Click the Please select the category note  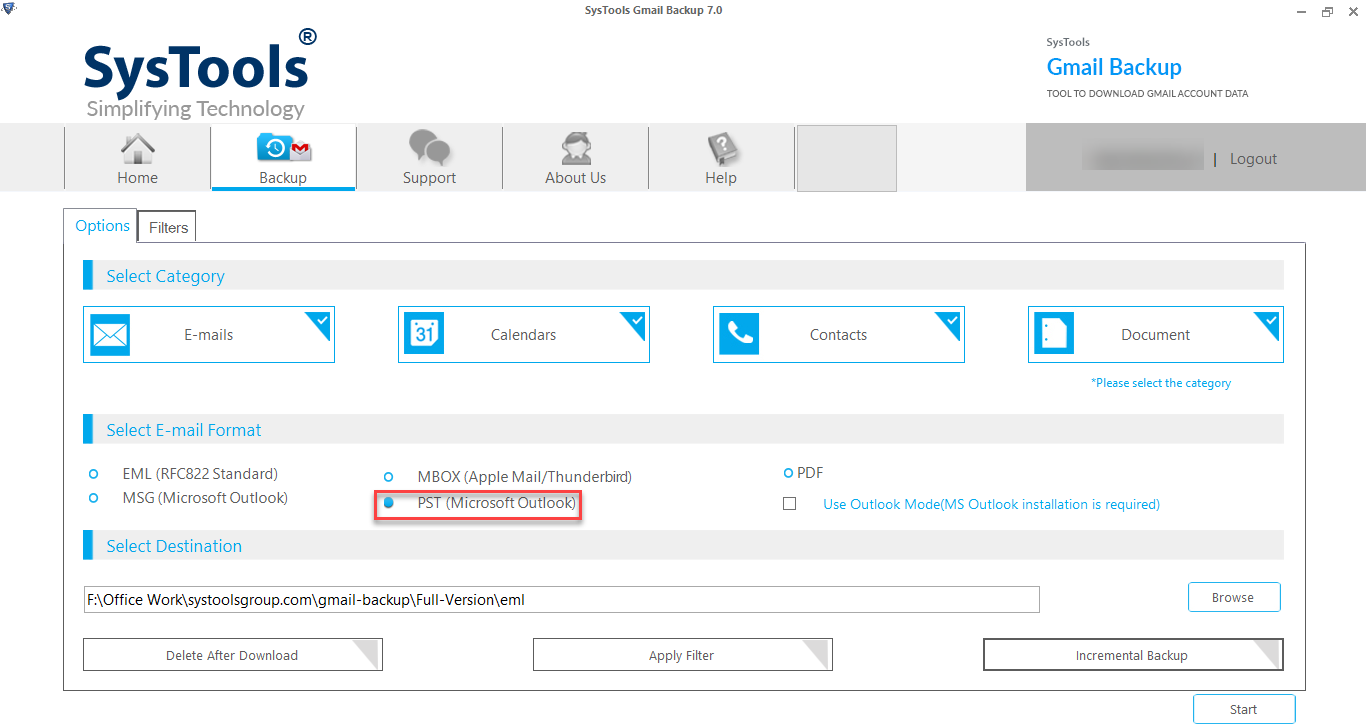coord(1161,383)
